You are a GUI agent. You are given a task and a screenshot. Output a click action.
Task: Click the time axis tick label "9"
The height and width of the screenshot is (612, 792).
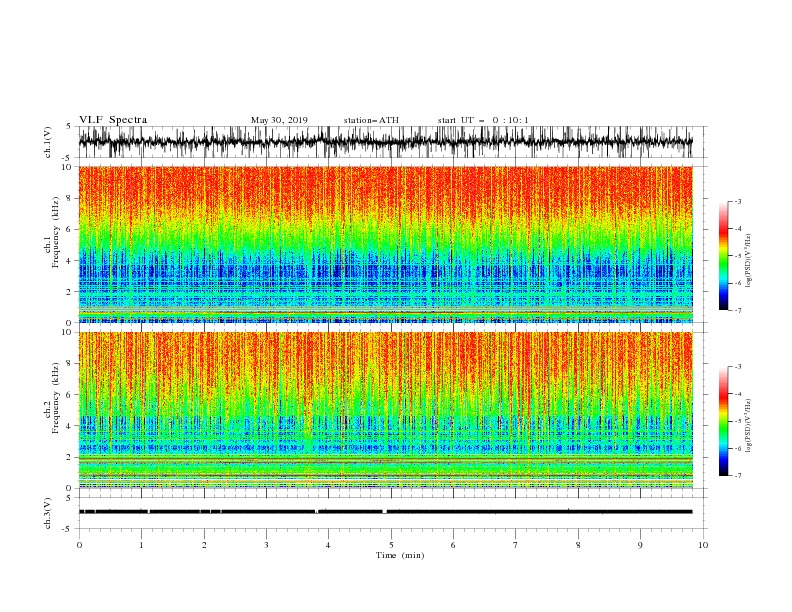(x=640, y=545)
